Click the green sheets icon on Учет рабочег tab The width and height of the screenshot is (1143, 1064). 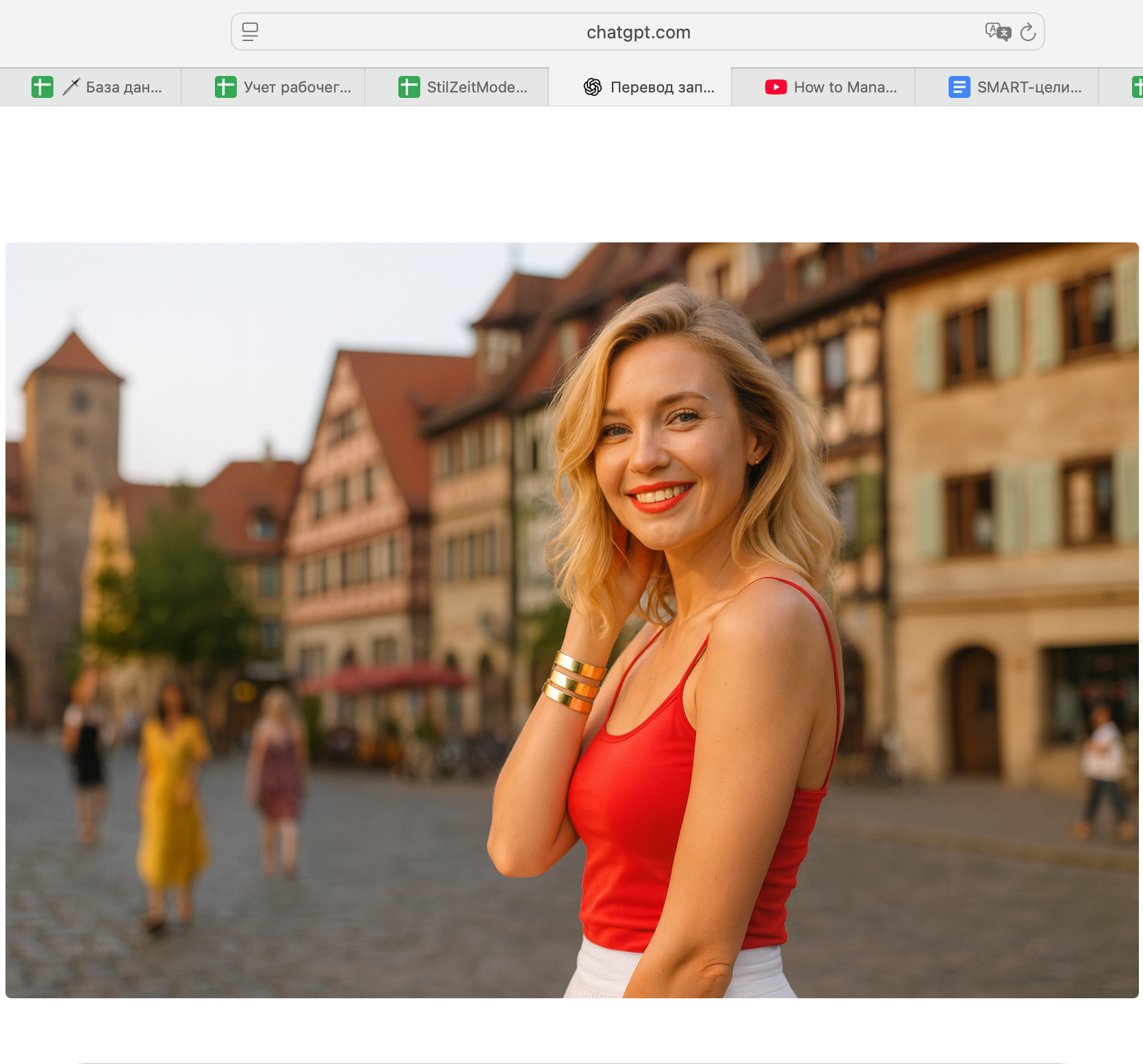click(x=226, y=87)
